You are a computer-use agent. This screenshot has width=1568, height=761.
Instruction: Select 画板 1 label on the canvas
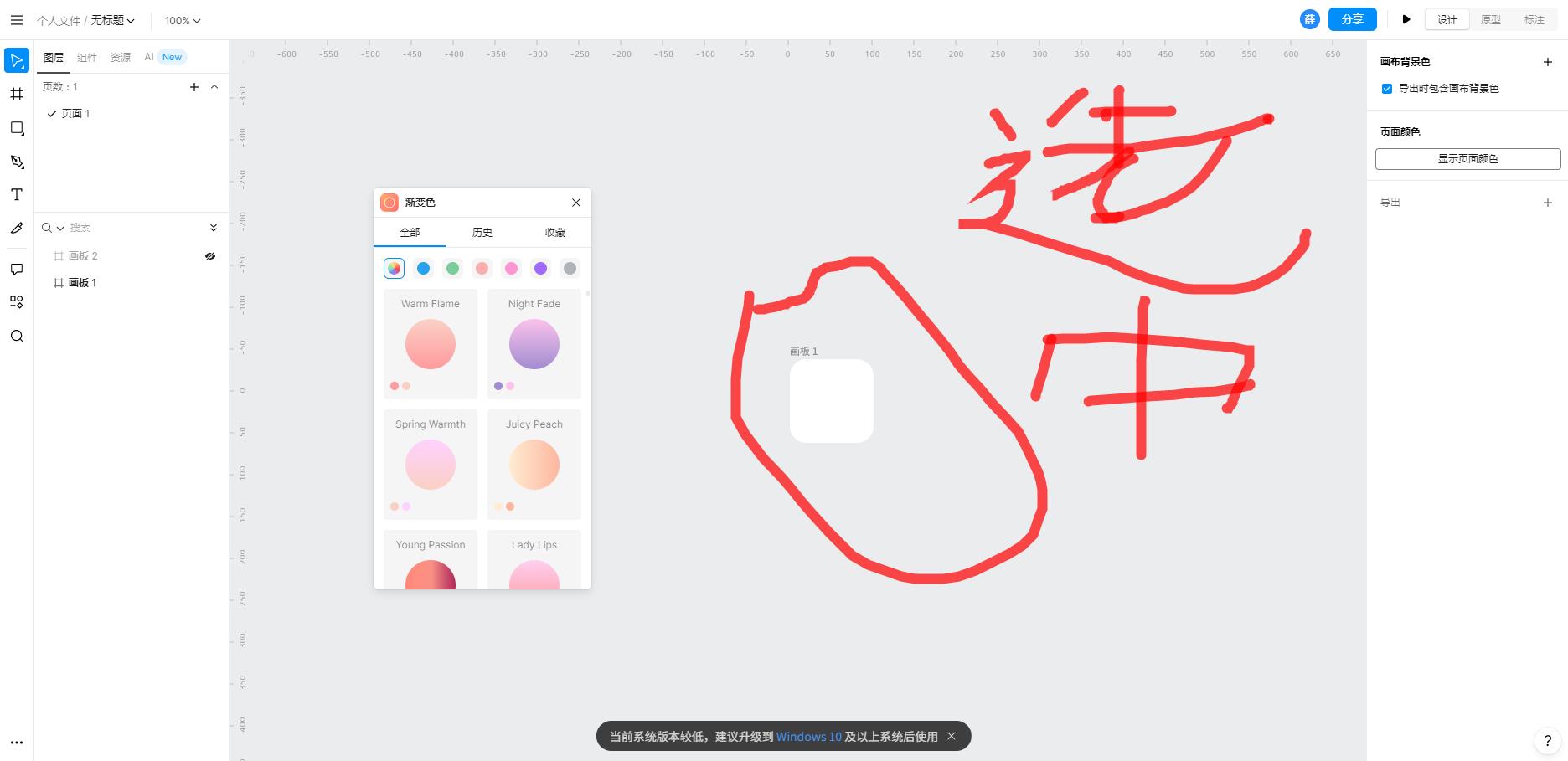(803, 352)
